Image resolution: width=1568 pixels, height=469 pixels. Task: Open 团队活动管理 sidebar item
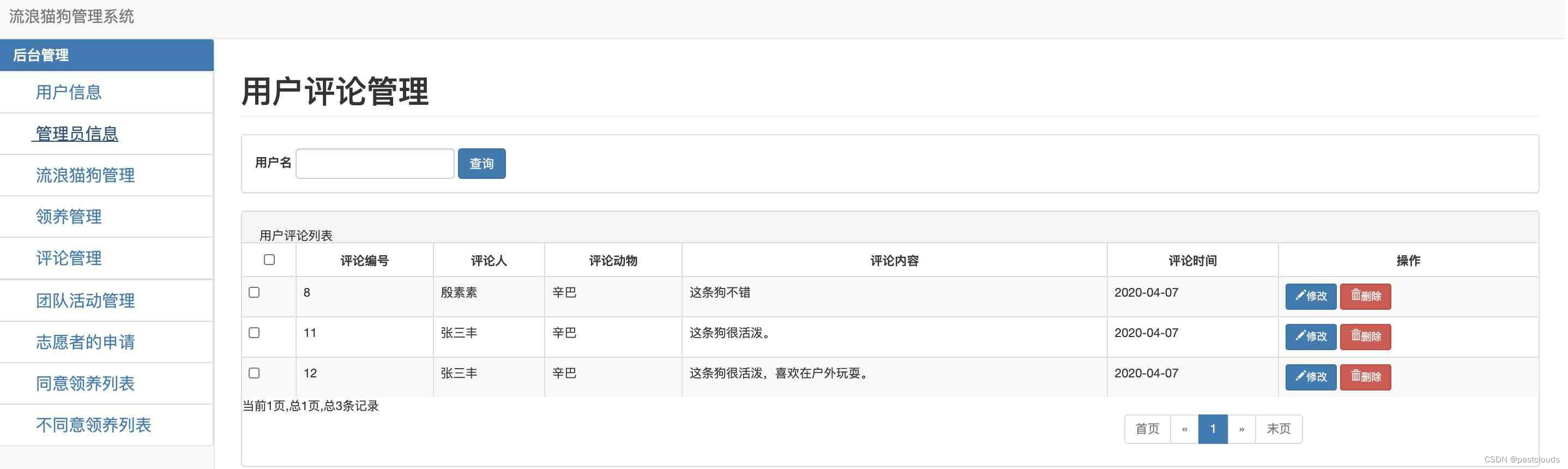pyautogui.click(x=85, y=301)
